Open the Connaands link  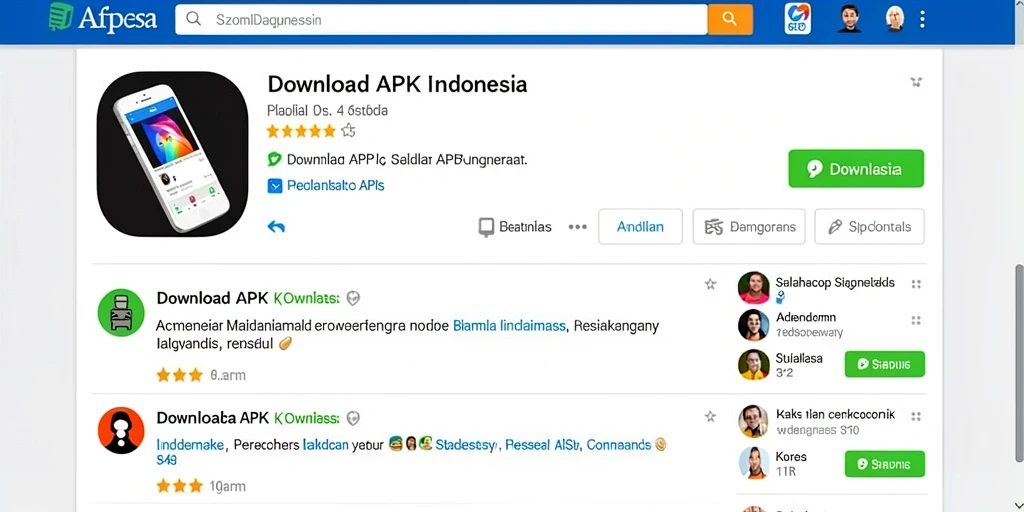pyautogui.click(x=618, y=445)
